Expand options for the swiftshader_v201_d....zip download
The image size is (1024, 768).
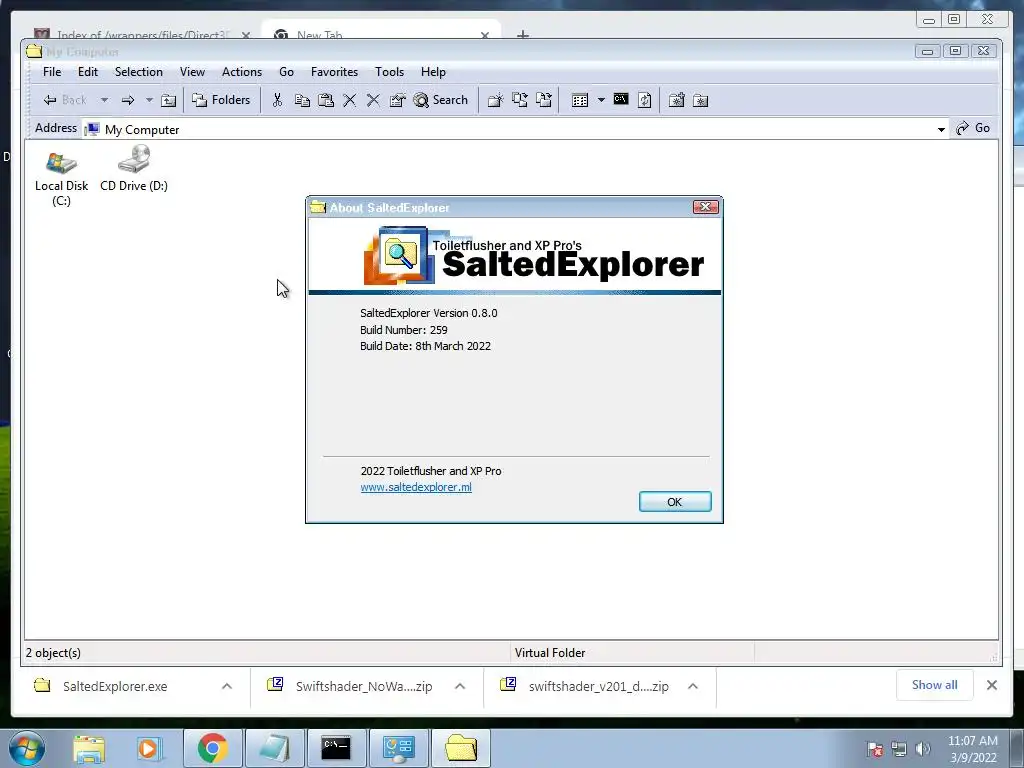693,686
